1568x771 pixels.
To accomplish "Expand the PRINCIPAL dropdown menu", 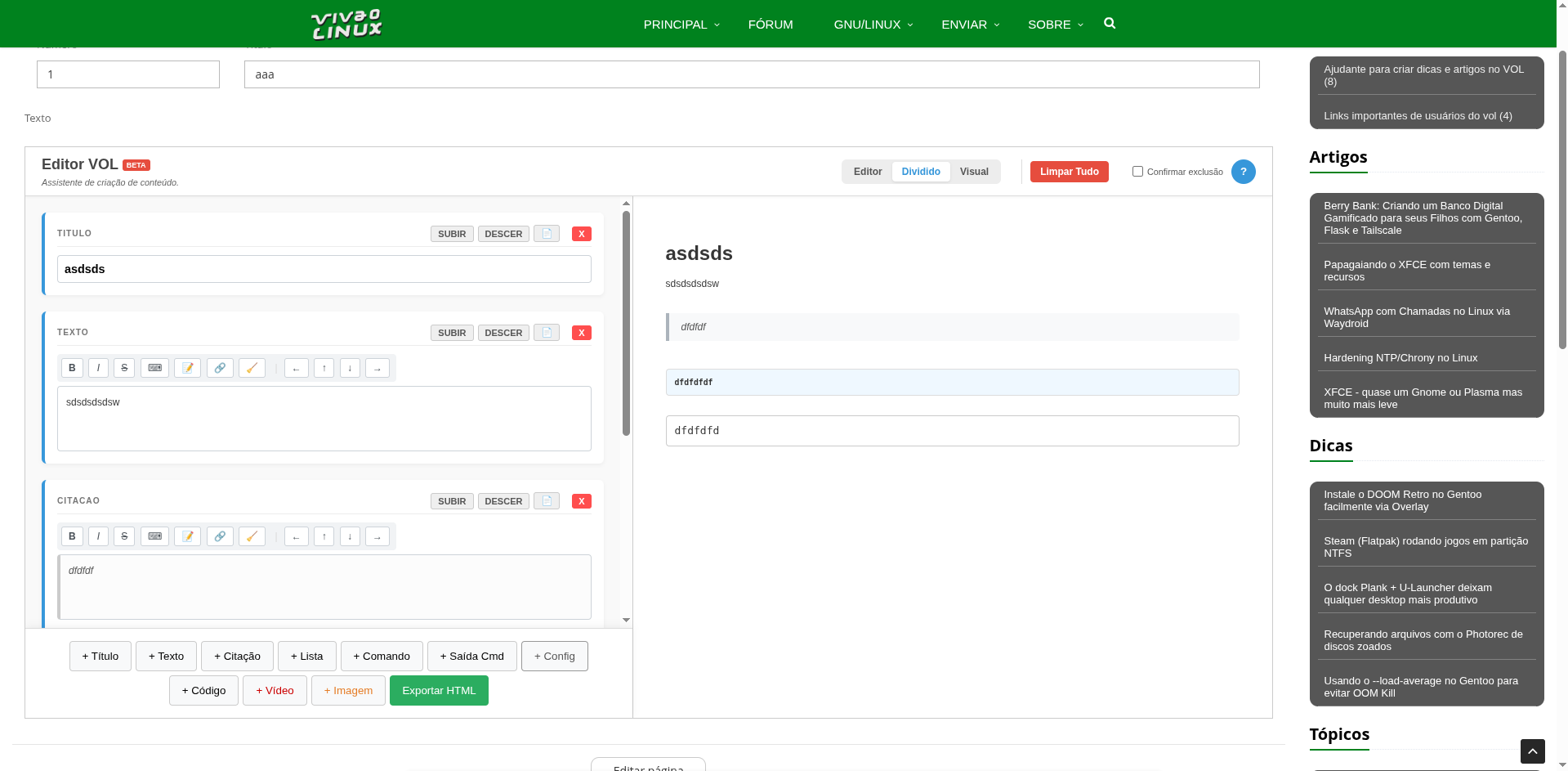I will click(x=681, y=25).
